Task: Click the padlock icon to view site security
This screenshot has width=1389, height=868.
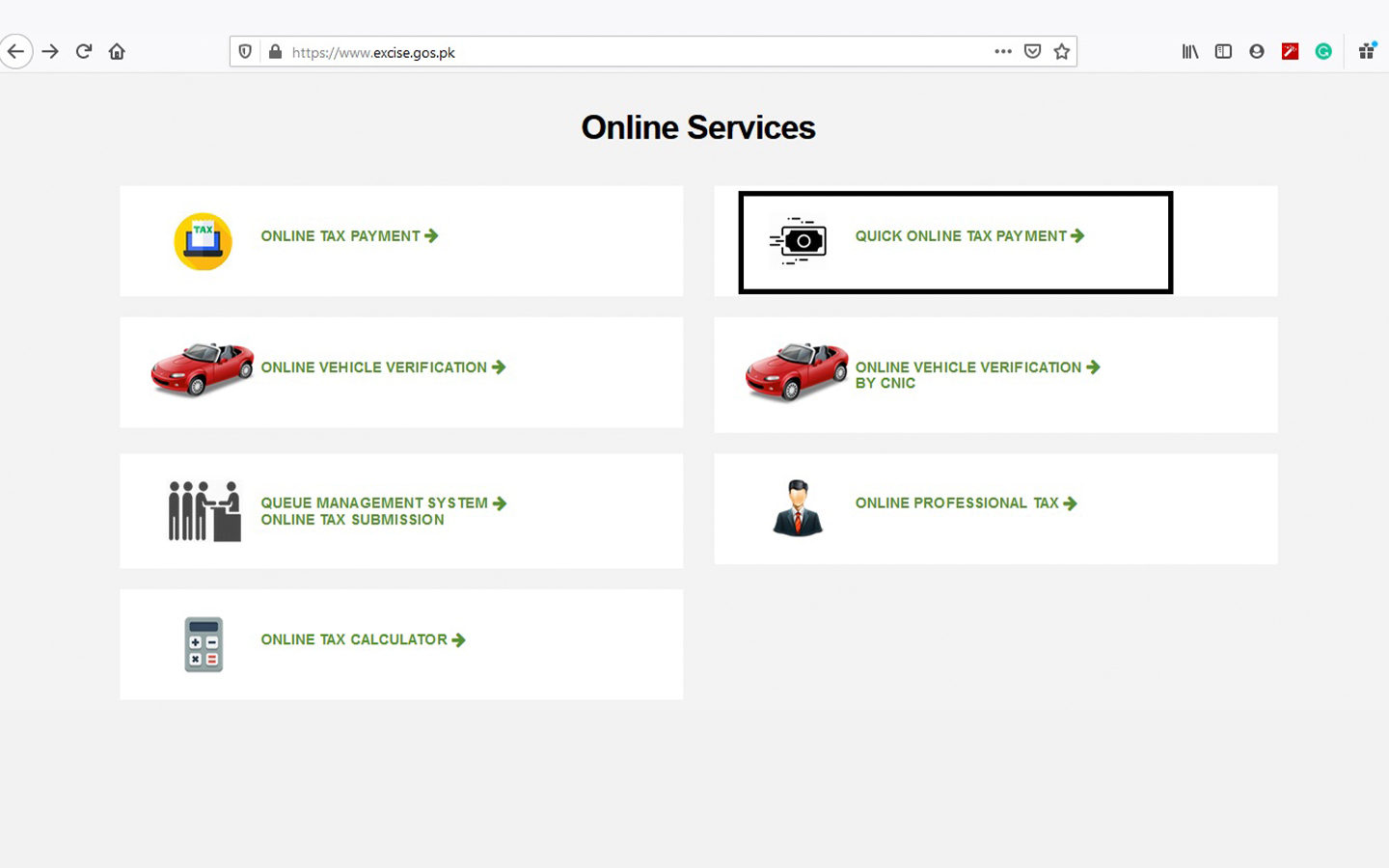Action: (x=274, y=51)
